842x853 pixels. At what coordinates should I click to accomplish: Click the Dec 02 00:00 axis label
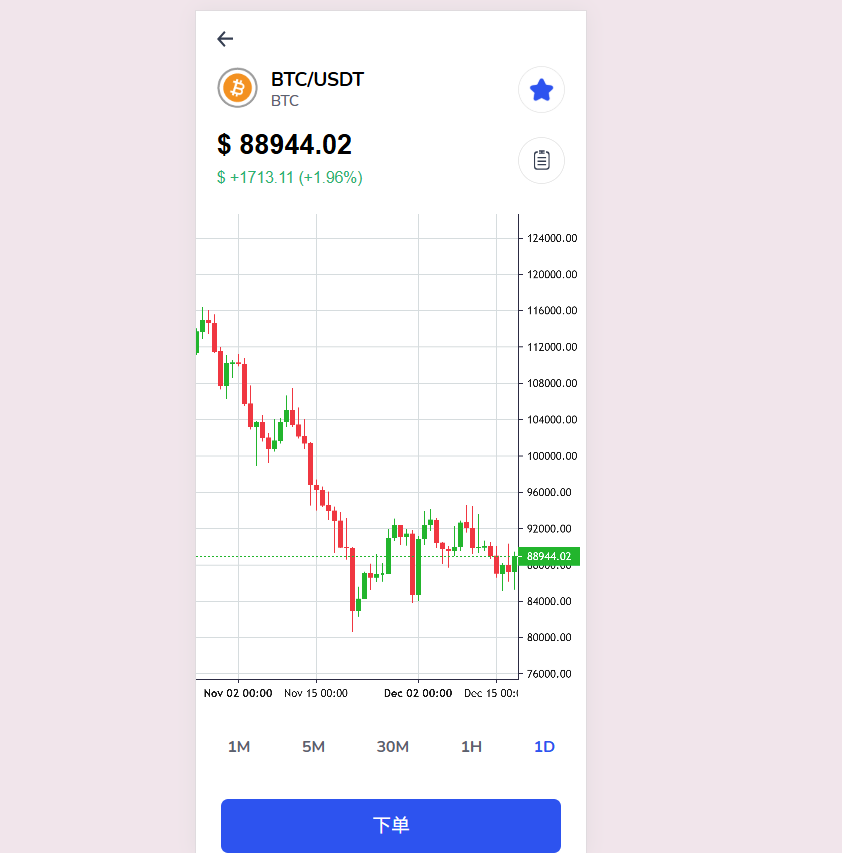click(418, 693)
